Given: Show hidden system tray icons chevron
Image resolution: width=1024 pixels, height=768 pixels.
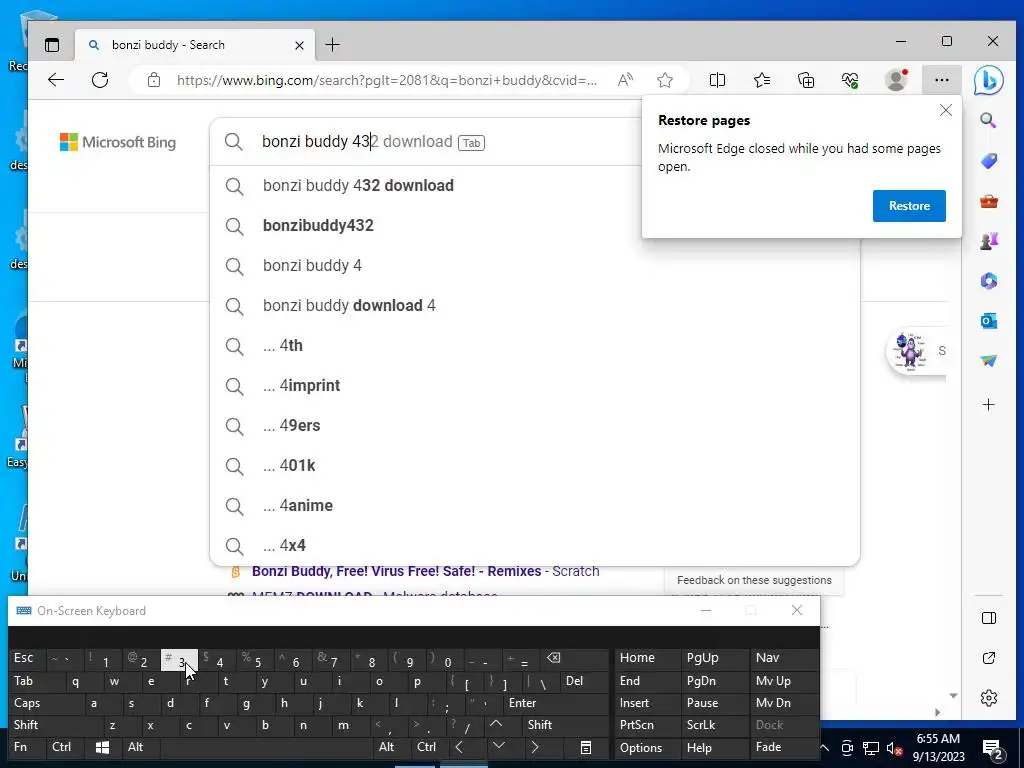Looking at the screenshot, I should point(825,748).
